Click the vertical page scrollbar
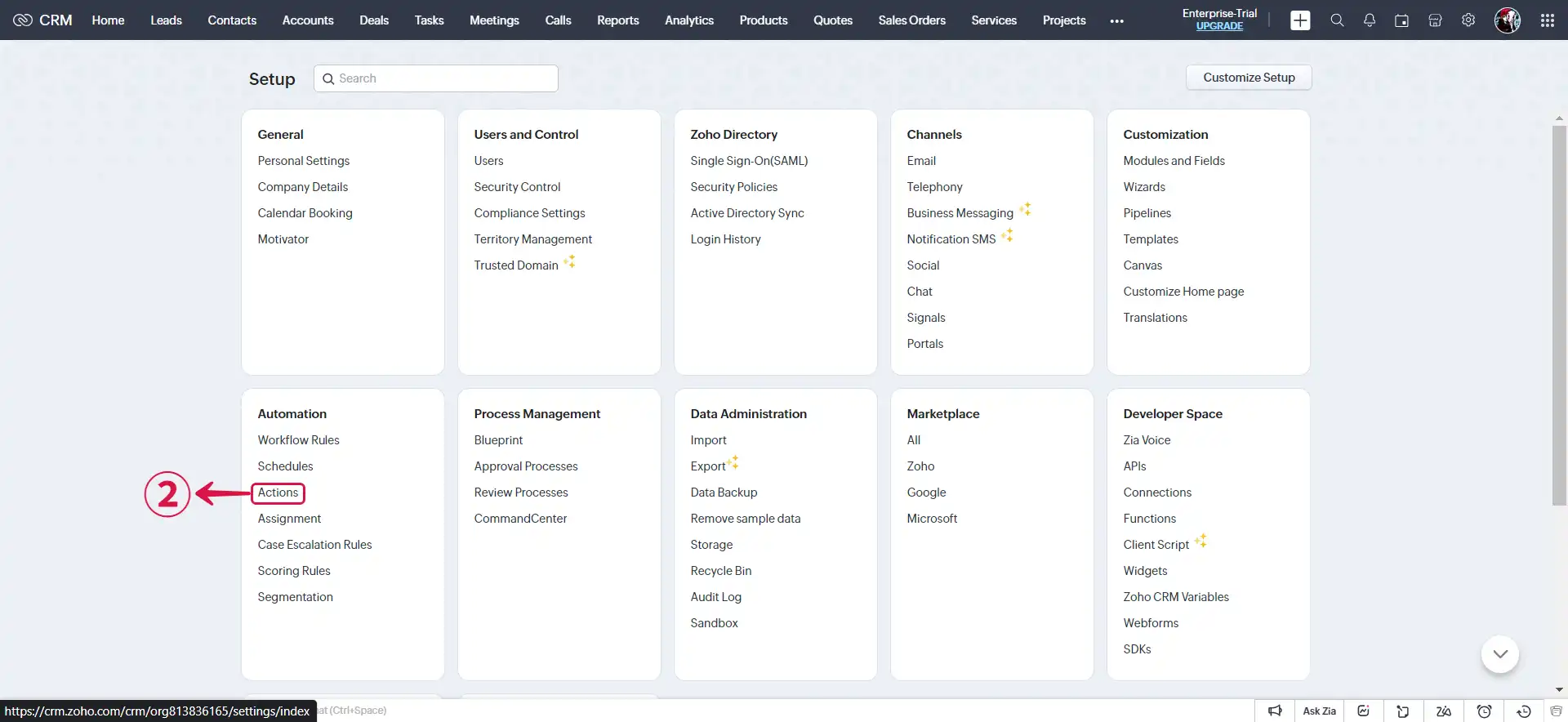The height and width of the screenshot is (722, 1568). coord(1559,315)
